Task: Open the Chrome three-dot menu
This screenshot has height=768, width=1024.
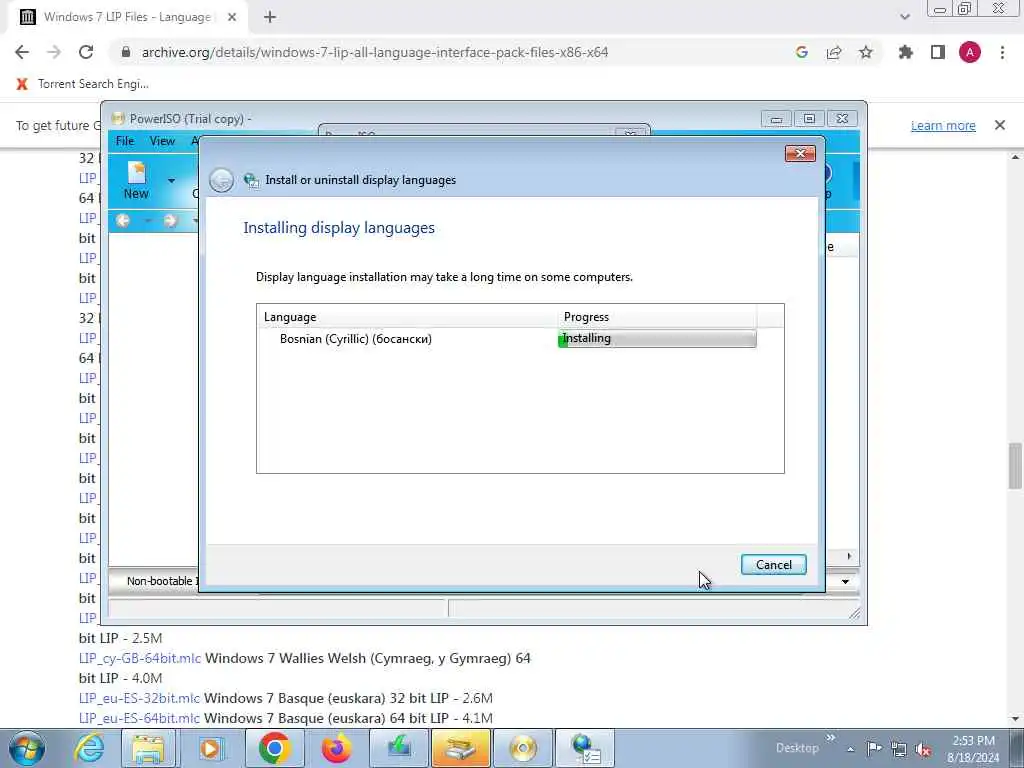Action: [x=1002, y=52]
